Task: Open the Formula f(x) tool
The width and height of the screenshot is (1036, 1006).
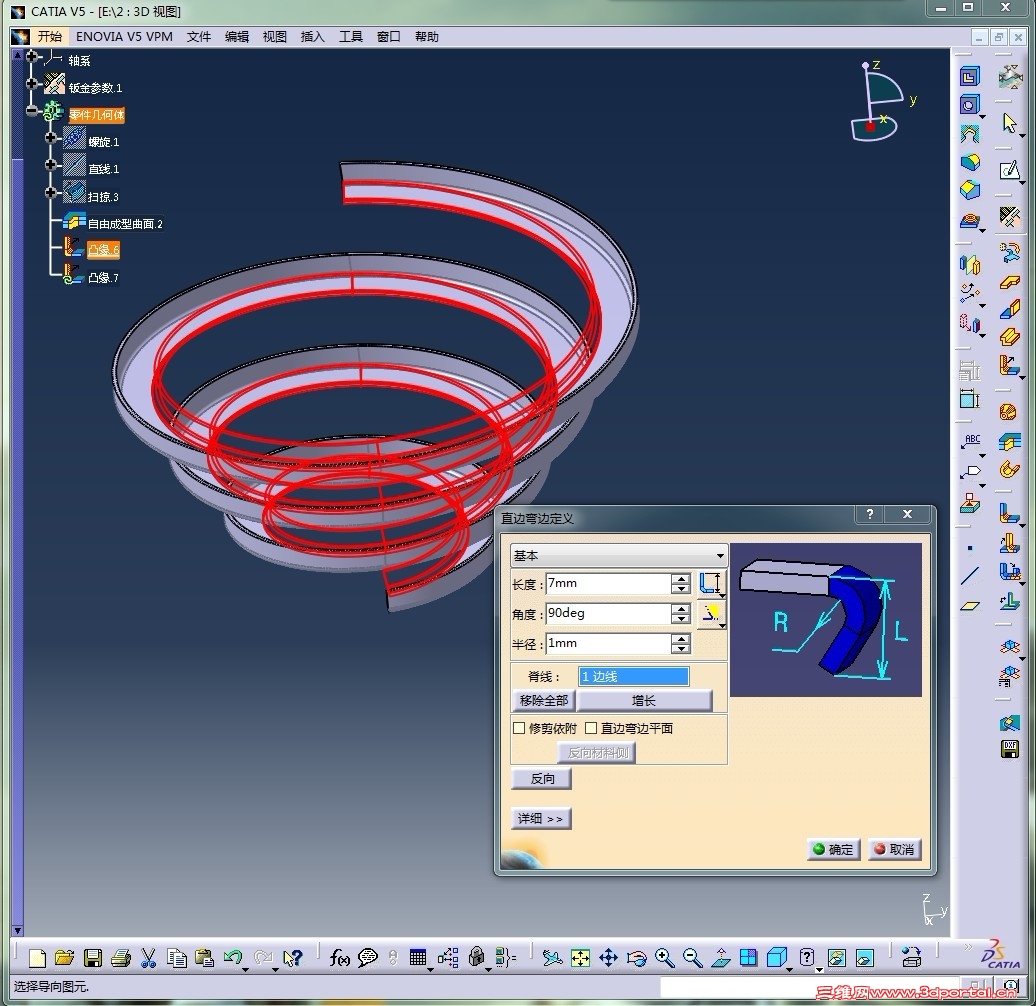Action: pos(339,957)
